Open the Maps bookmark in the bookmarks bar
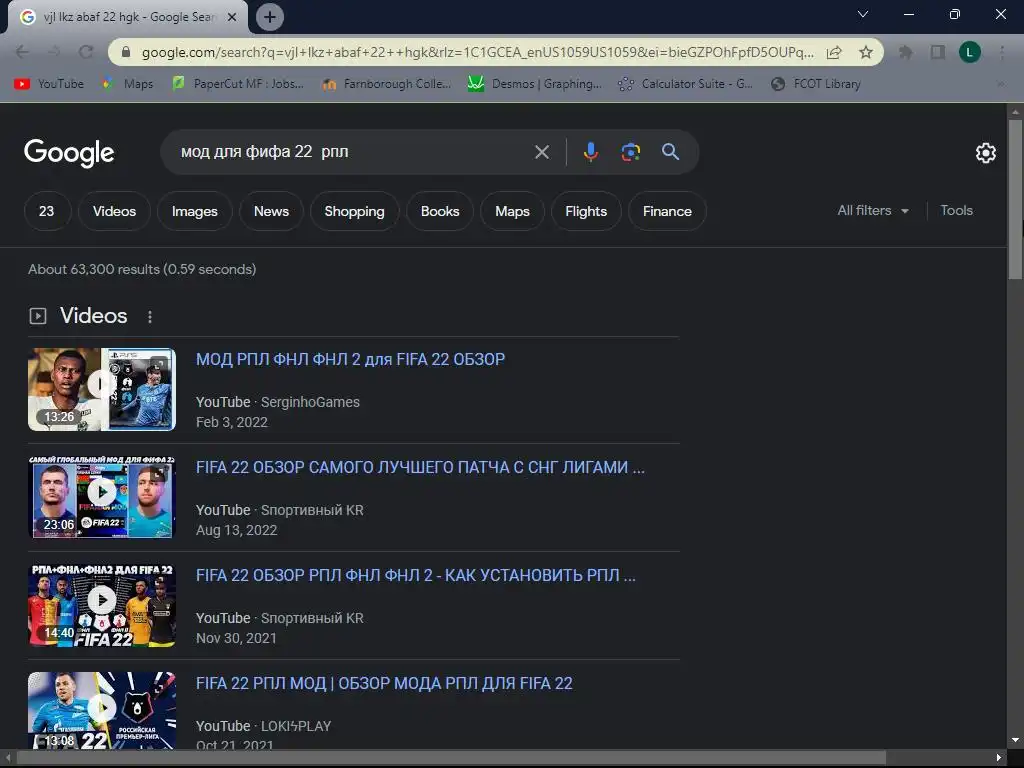Image resolution: width=1024 pixels, height=768 pixels. 127,84
